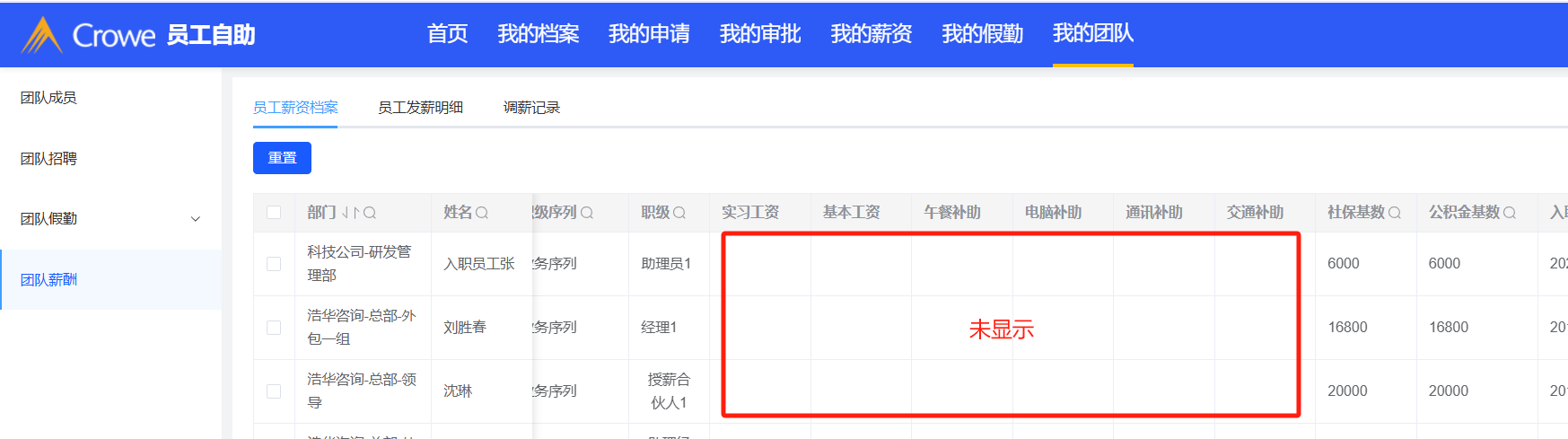Viewport: 1568px width, 439px height.
Task: Switch to 员工发薪明细 tab
Action: tap(420, 108)
